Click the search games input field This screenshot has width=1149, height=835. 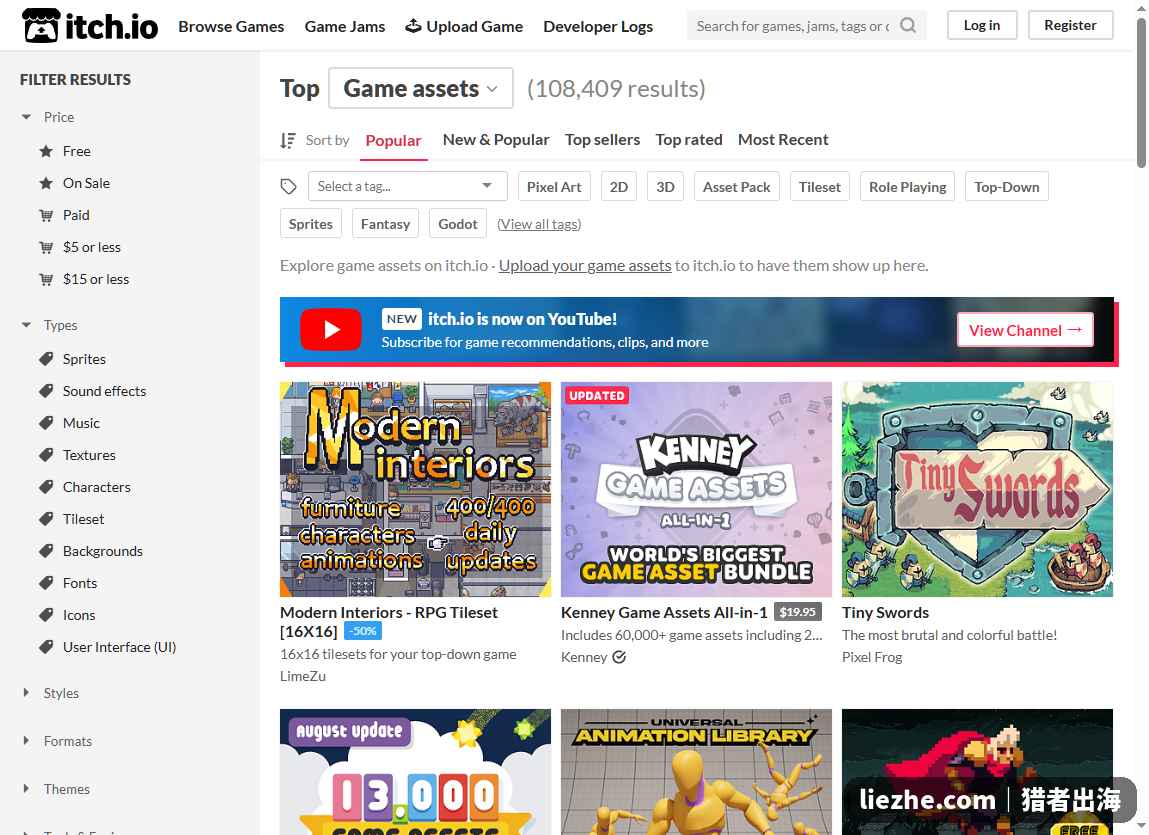tap(793, 26)
